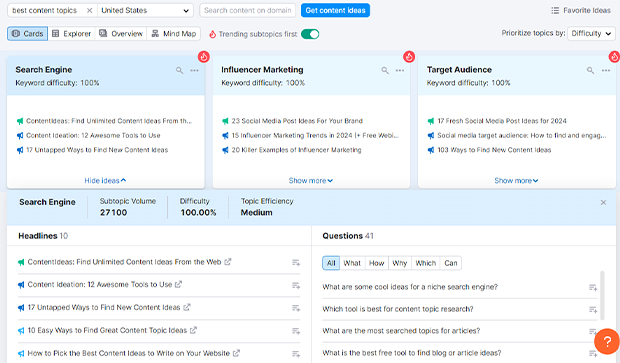Filter questions by Why

[400, 263]
